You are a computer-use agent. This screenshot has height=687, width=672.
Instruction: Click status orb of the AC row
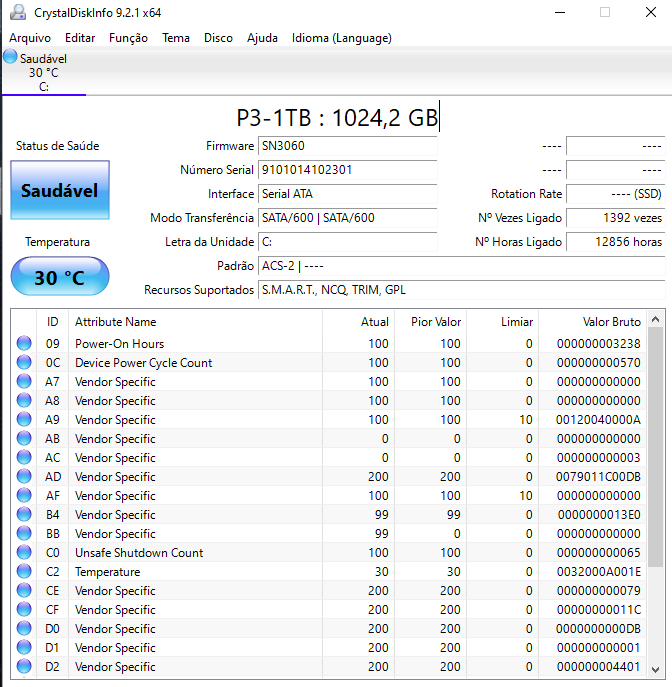(24, 457)
